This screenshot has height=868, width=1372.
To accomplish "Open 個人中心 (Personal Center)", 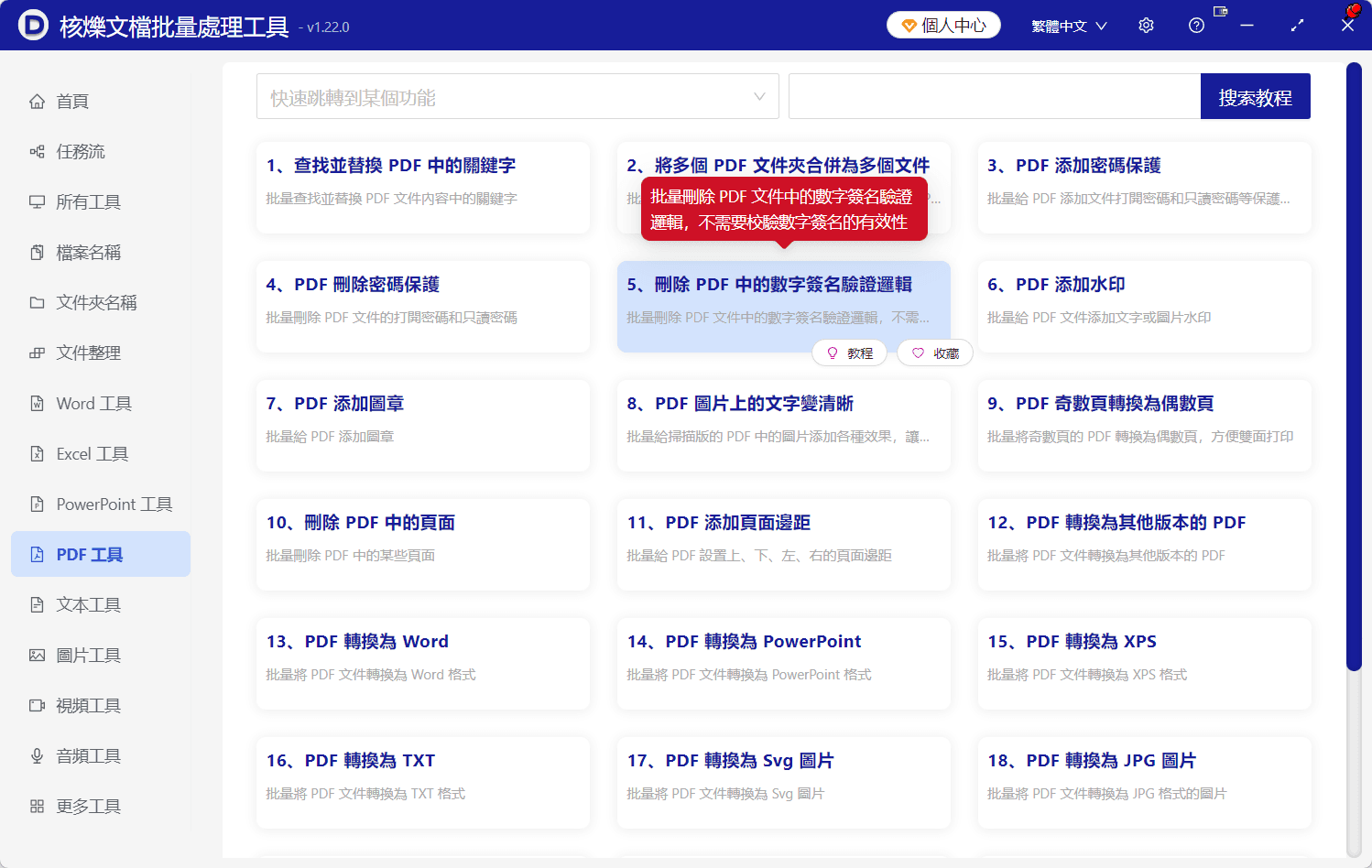I will pos(943,25).
